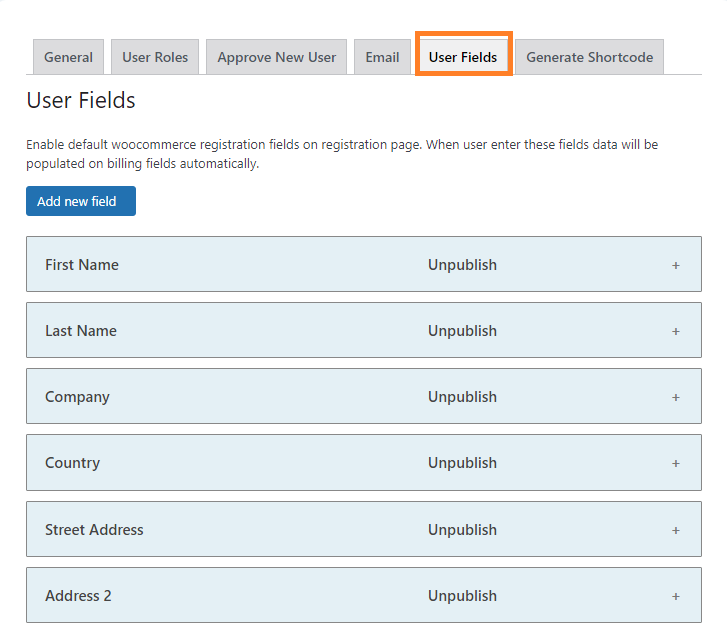Switch to the General tab
This screenshot has width=727, height=630.
[x=69, y=57]
